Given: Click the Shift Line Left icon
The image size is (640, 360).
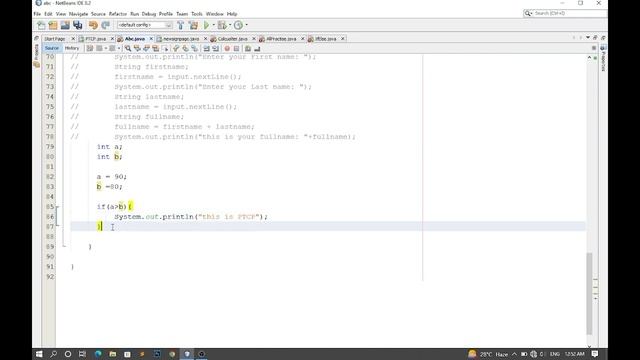Looking at the screenshot, I should [207, 49].
